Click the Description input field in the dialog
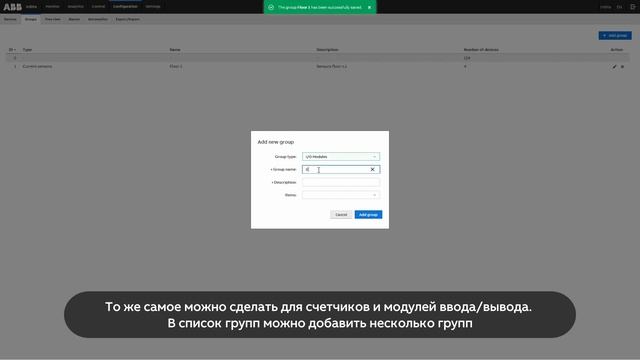The height and width of the screenshot is (360, 640). click(x=341, y=182)
